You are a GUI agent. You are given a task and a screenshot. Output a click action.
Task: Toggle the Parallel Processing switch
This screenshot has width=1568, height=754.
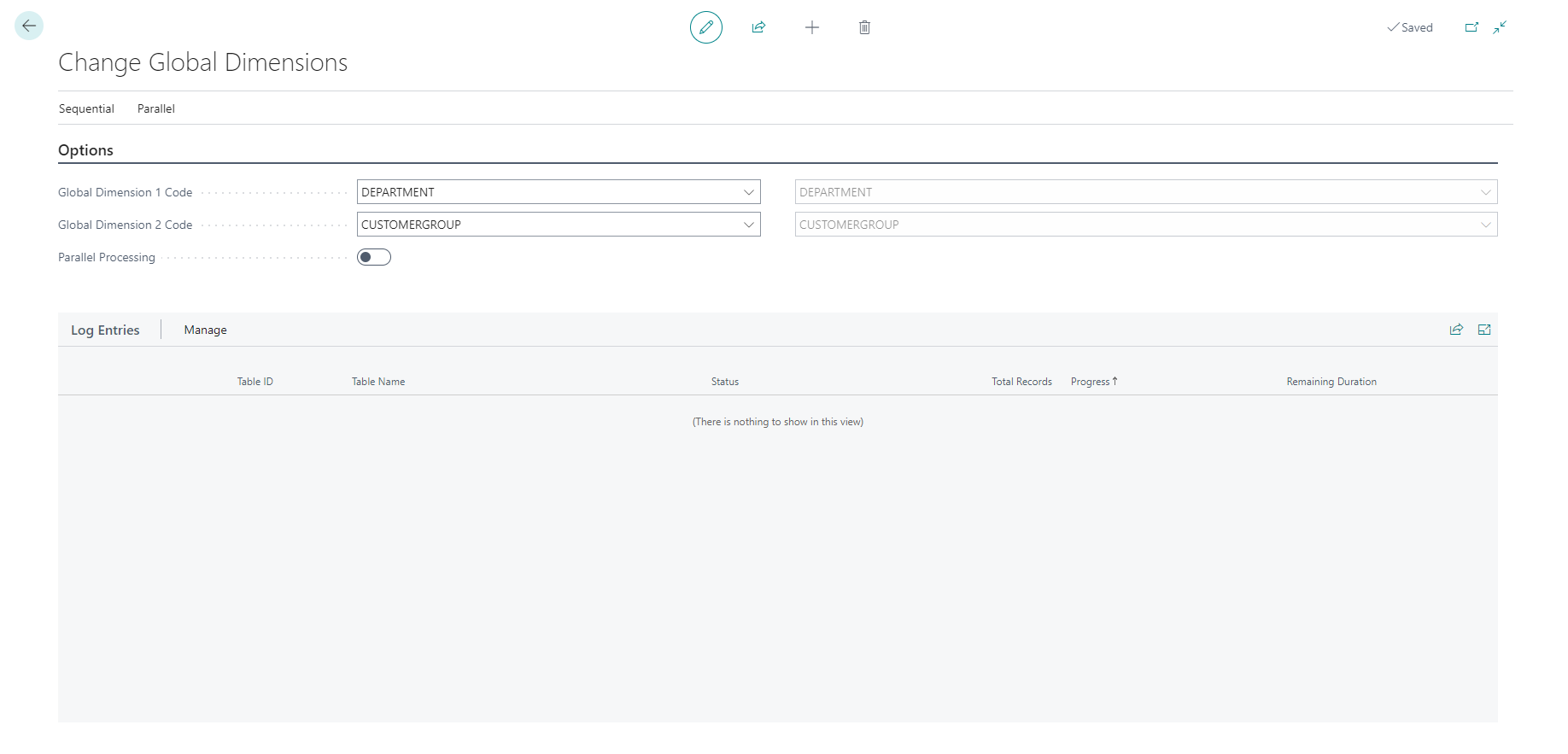(x=374, y=257)
